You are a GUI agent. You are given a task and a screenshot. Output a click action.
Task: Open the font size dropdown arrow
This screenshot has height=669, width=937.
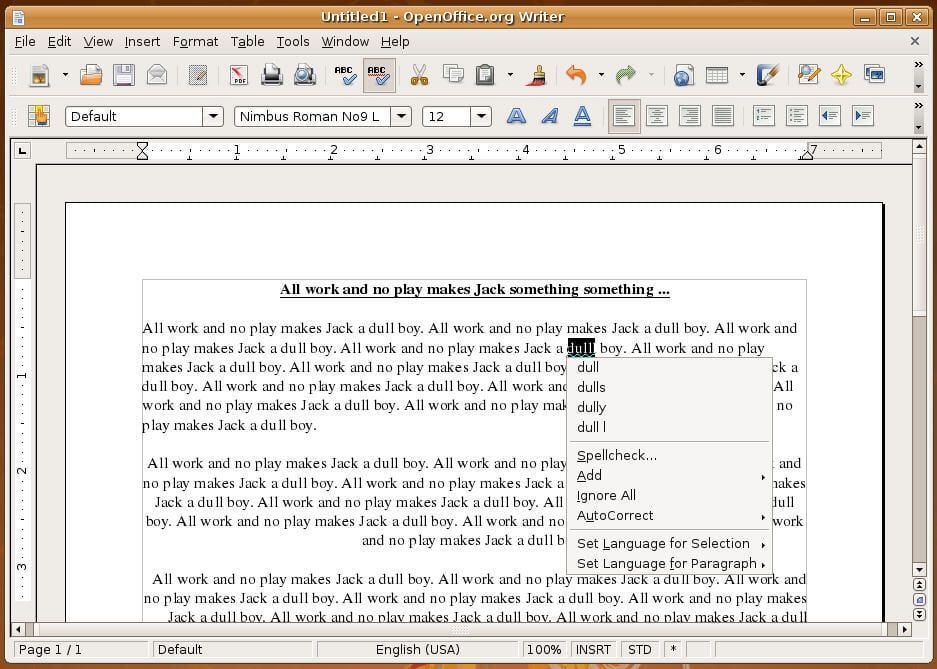pyautogui.click(x=481, y=116)
